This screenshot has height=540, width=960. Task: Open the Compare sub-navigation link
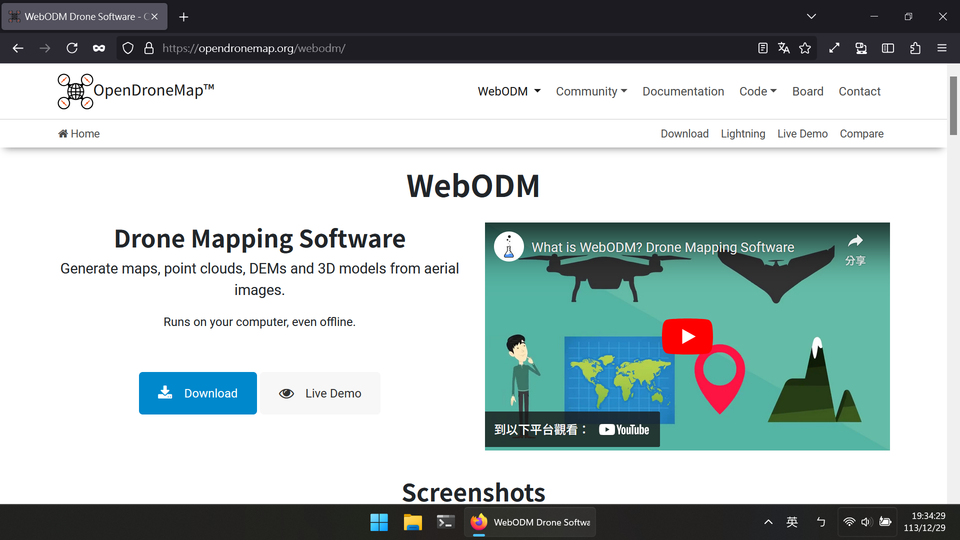point(861,133)
